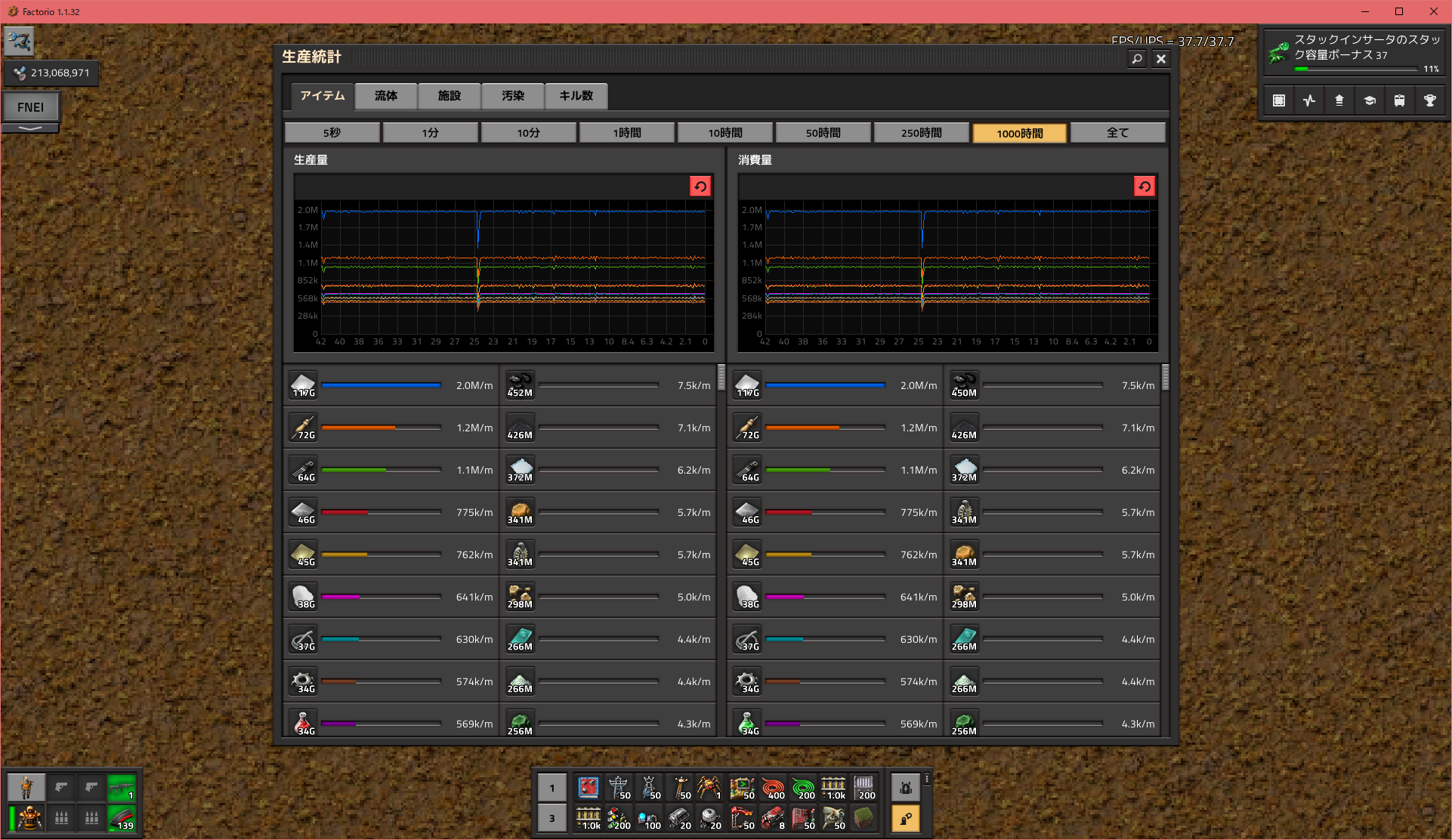The image size is (1452, 840).
Task: Set time range to 250時間
Action: coord(922,133)
